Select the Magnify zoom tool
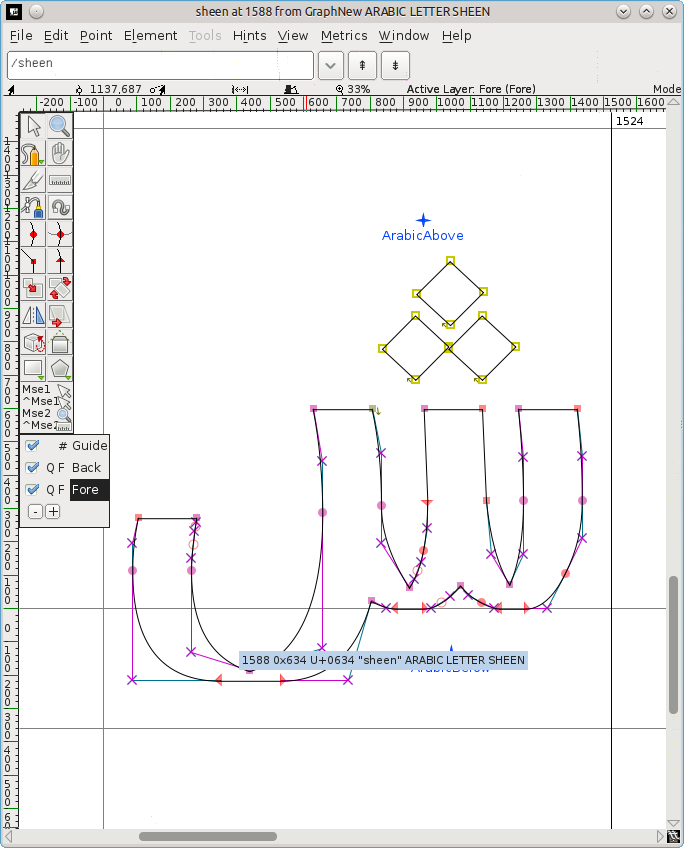 (x=60, y=126)
